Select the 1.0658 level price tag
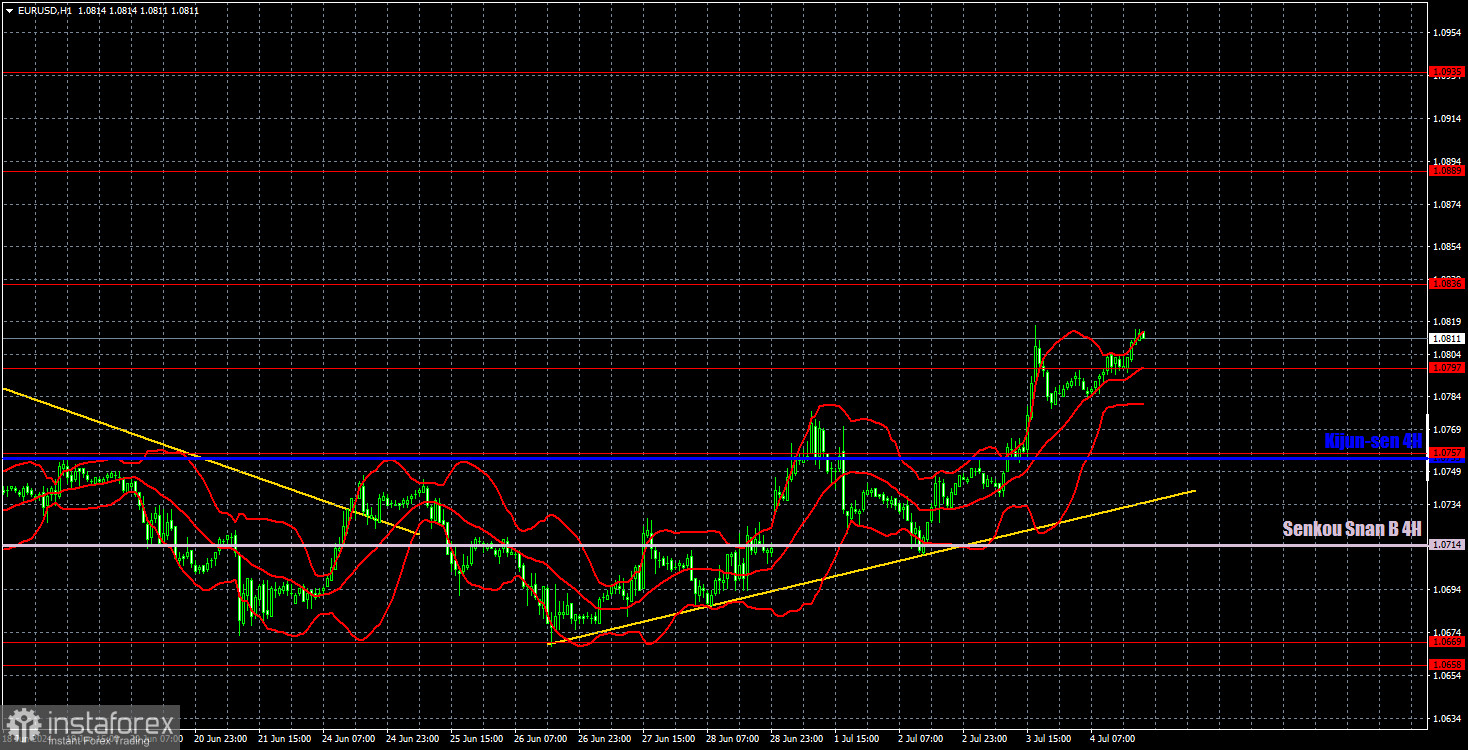The height and width of the screenshot is (750, 1468). [1448, 664]
